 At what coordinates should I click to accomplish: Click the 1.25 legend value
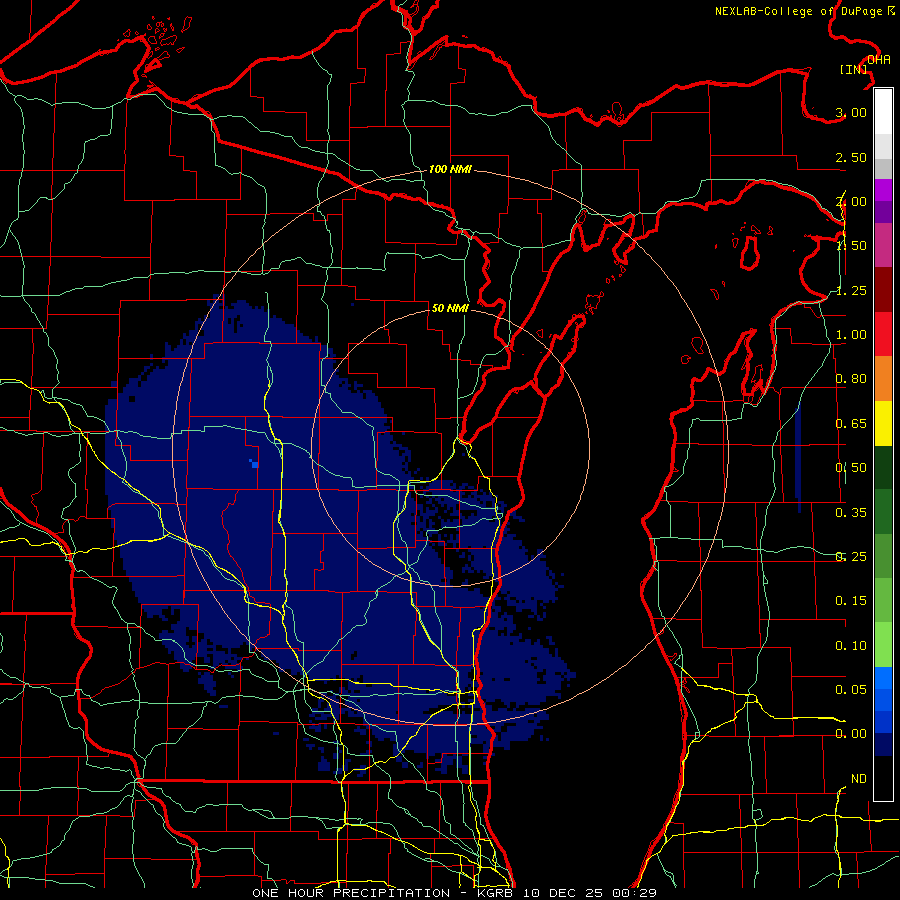851,290
